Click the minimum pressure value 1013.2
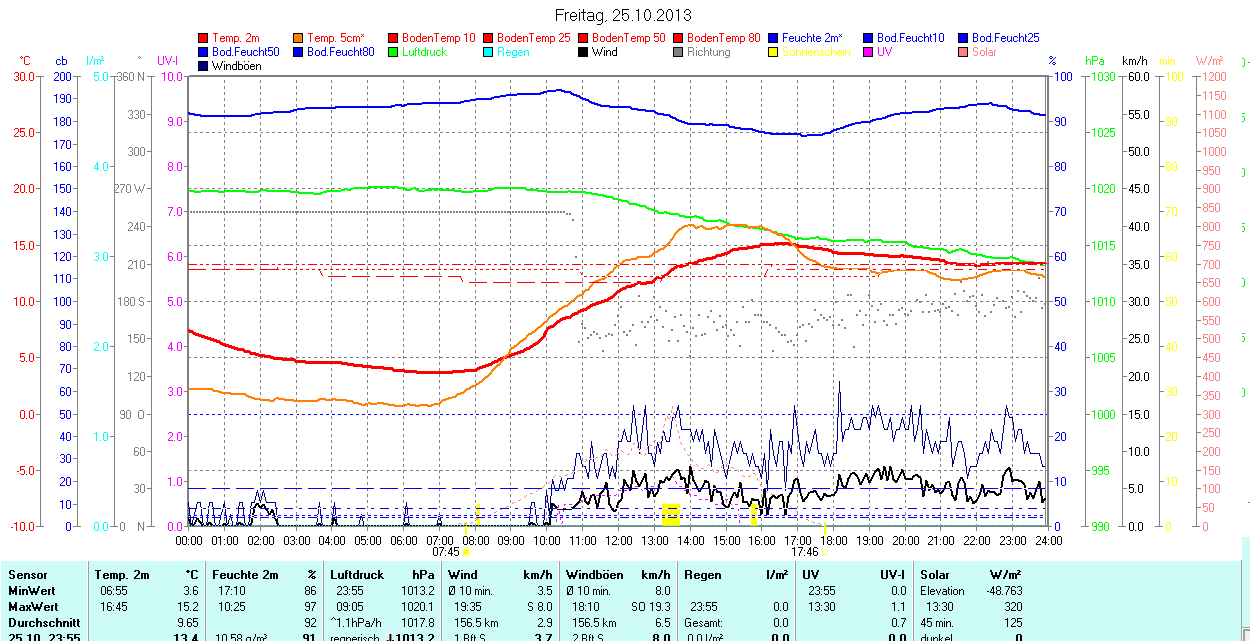 click(417, 591)
